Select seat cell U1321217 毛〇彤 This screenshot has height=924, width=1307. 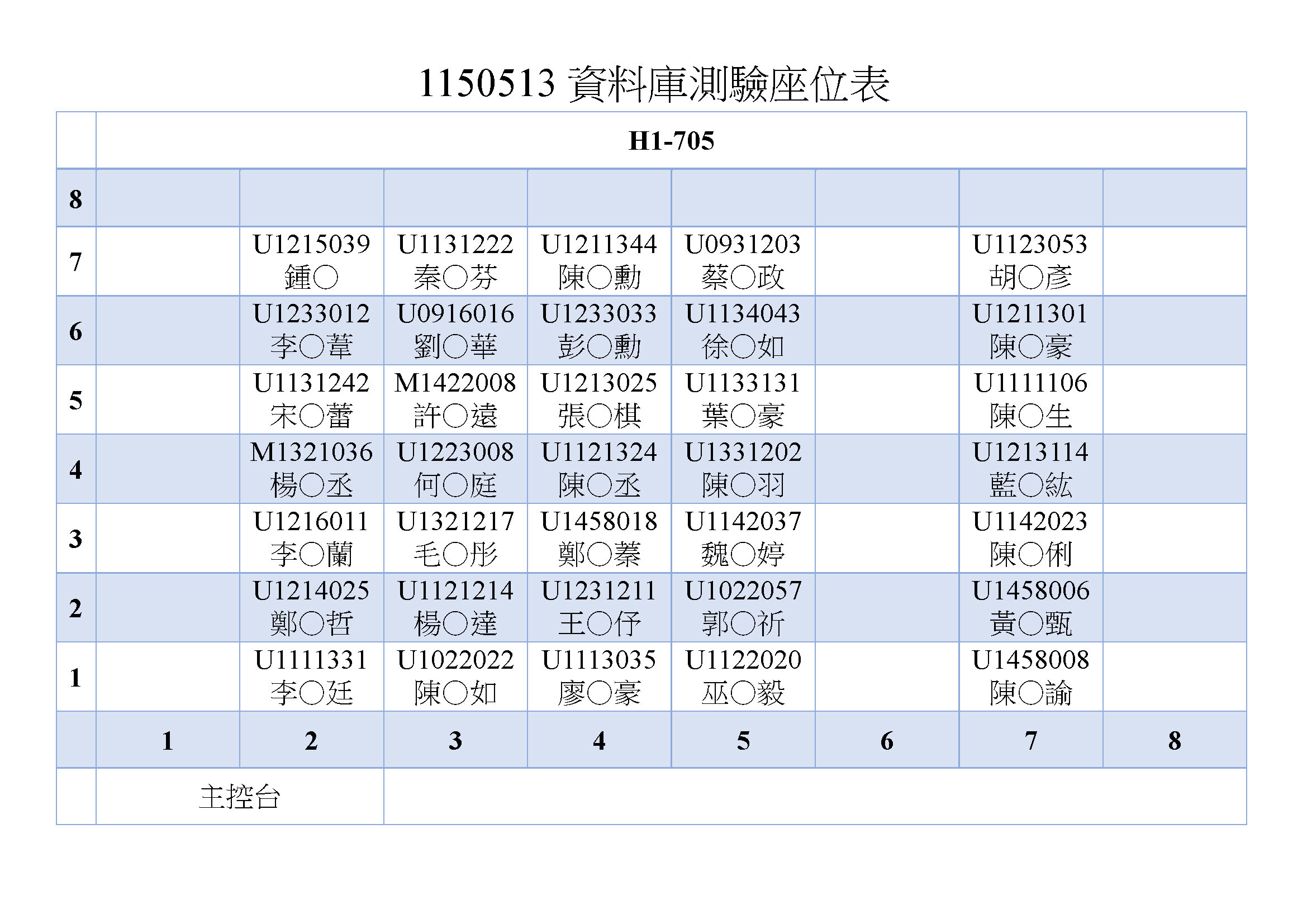[x=455, y=538]
